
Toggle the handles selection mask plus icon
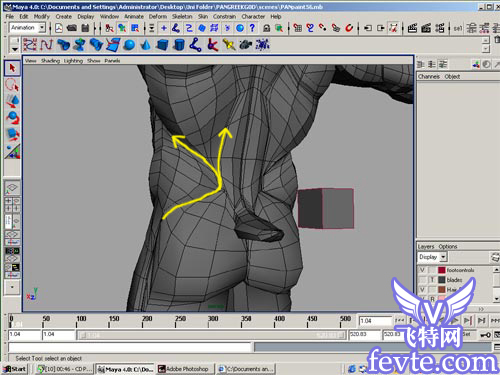tap(164, 28)
